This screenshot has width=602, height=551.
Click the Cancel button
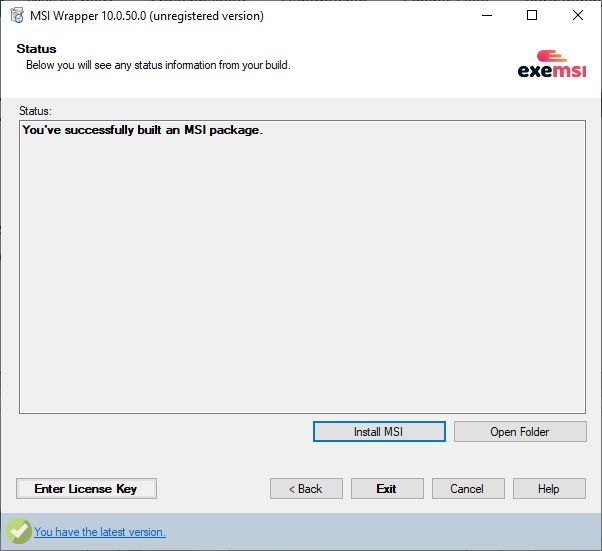coord(468,488)
